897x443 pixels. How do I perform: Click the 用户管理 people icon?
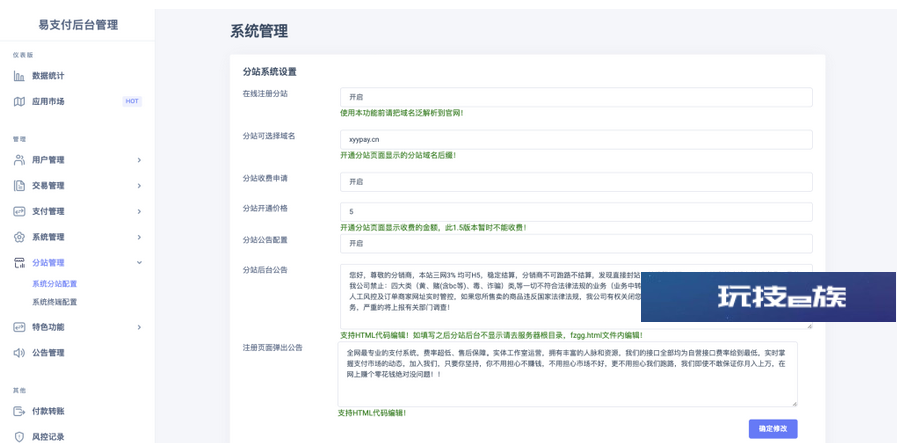pyautogui.click(x=19, y=160)
